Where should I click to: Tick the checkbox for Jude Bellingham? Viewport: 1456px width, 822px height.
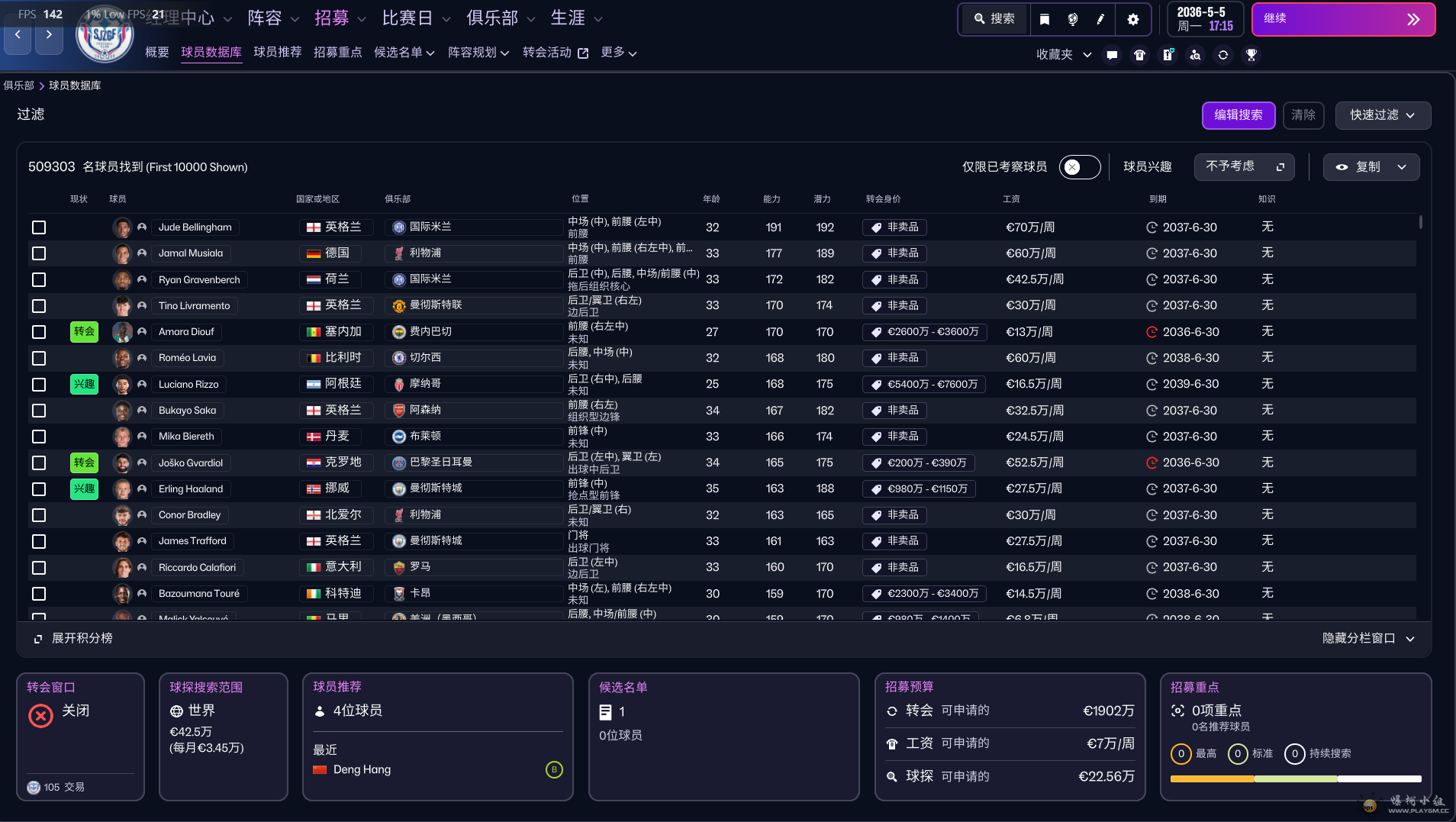(x=39, y=227)
